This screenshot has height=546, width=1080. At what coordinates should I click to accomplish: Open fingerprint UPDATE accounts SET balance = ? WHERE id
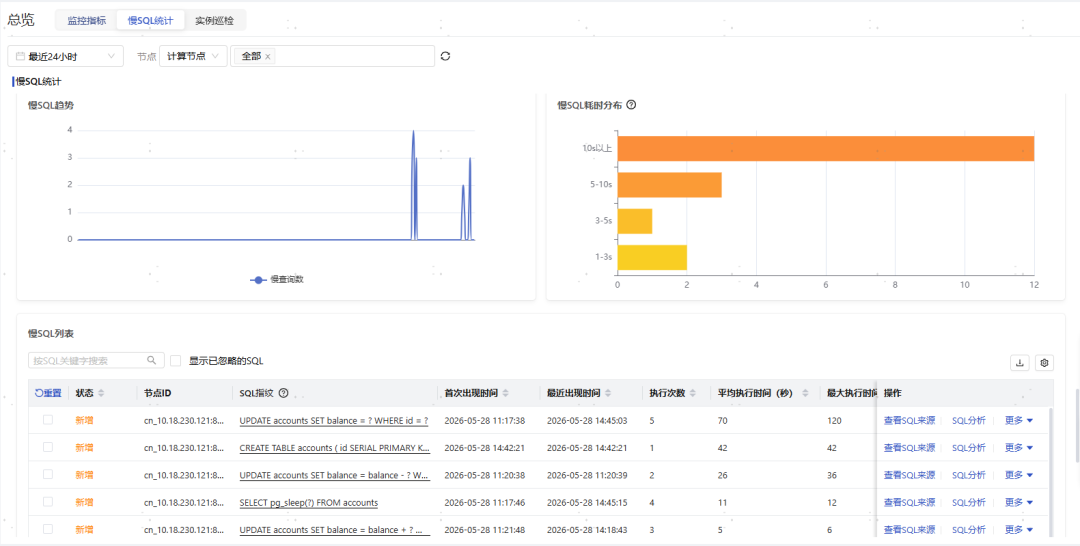[x=334, y=420]
